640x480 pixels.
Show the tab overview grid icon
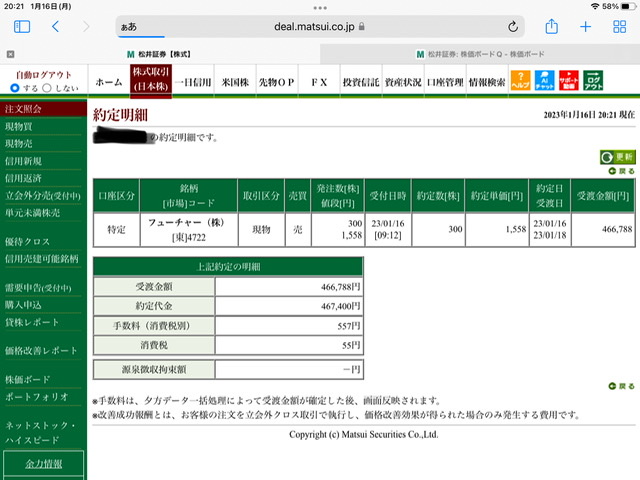point(619,27)
